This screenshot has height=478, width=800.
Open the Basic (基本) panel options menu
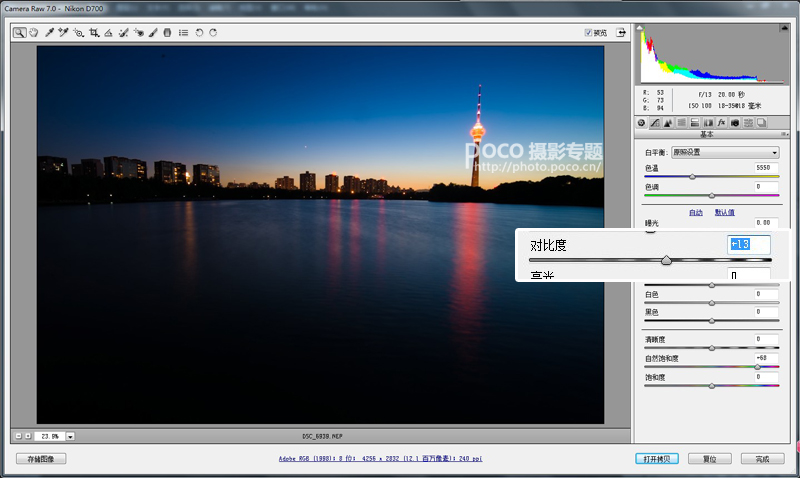tap(784, 134)
